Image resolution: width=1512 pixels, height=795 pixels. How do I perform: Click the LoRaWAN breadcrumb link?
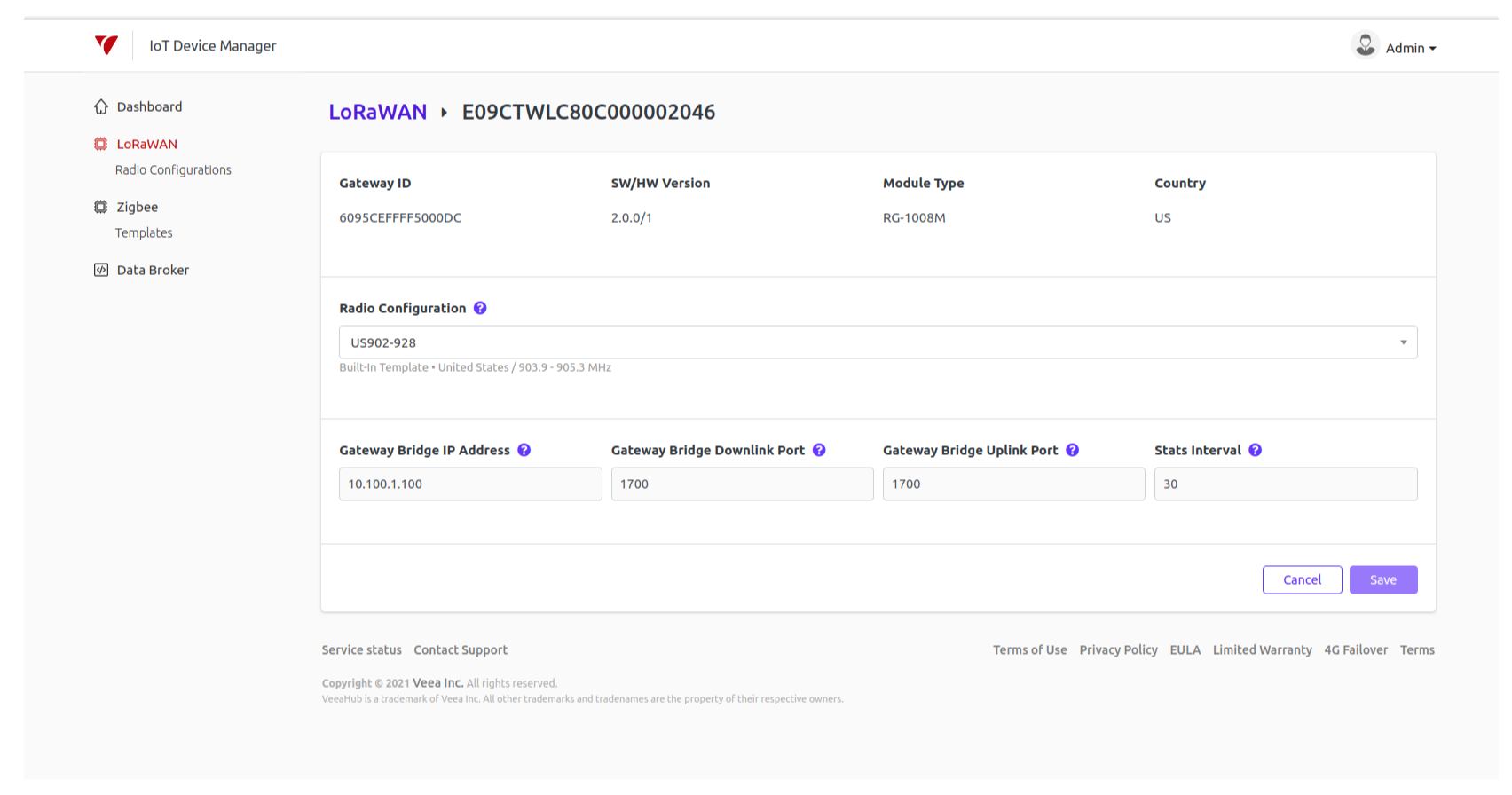click(x=378, y=112)
